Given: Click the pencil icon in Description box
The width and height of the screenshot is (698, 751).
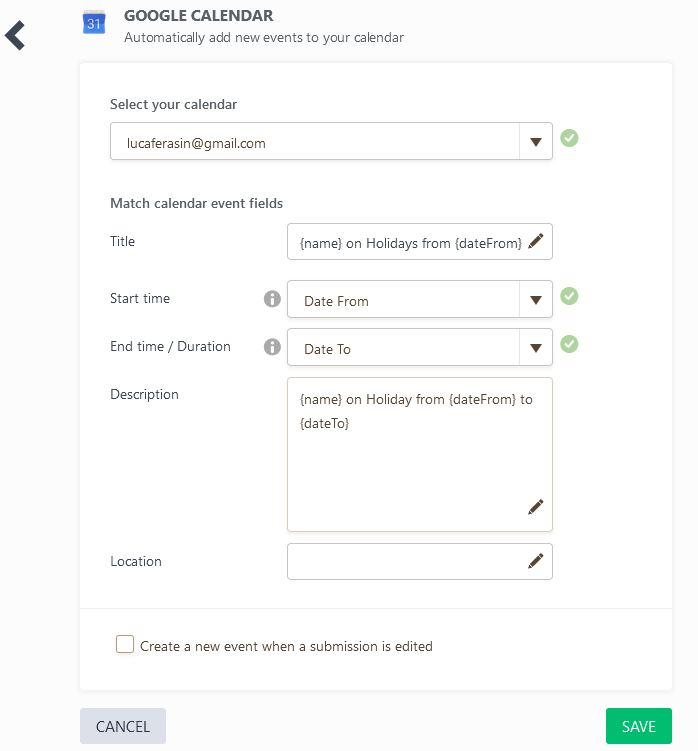Looking at the screenshot, I should point(536,507).
